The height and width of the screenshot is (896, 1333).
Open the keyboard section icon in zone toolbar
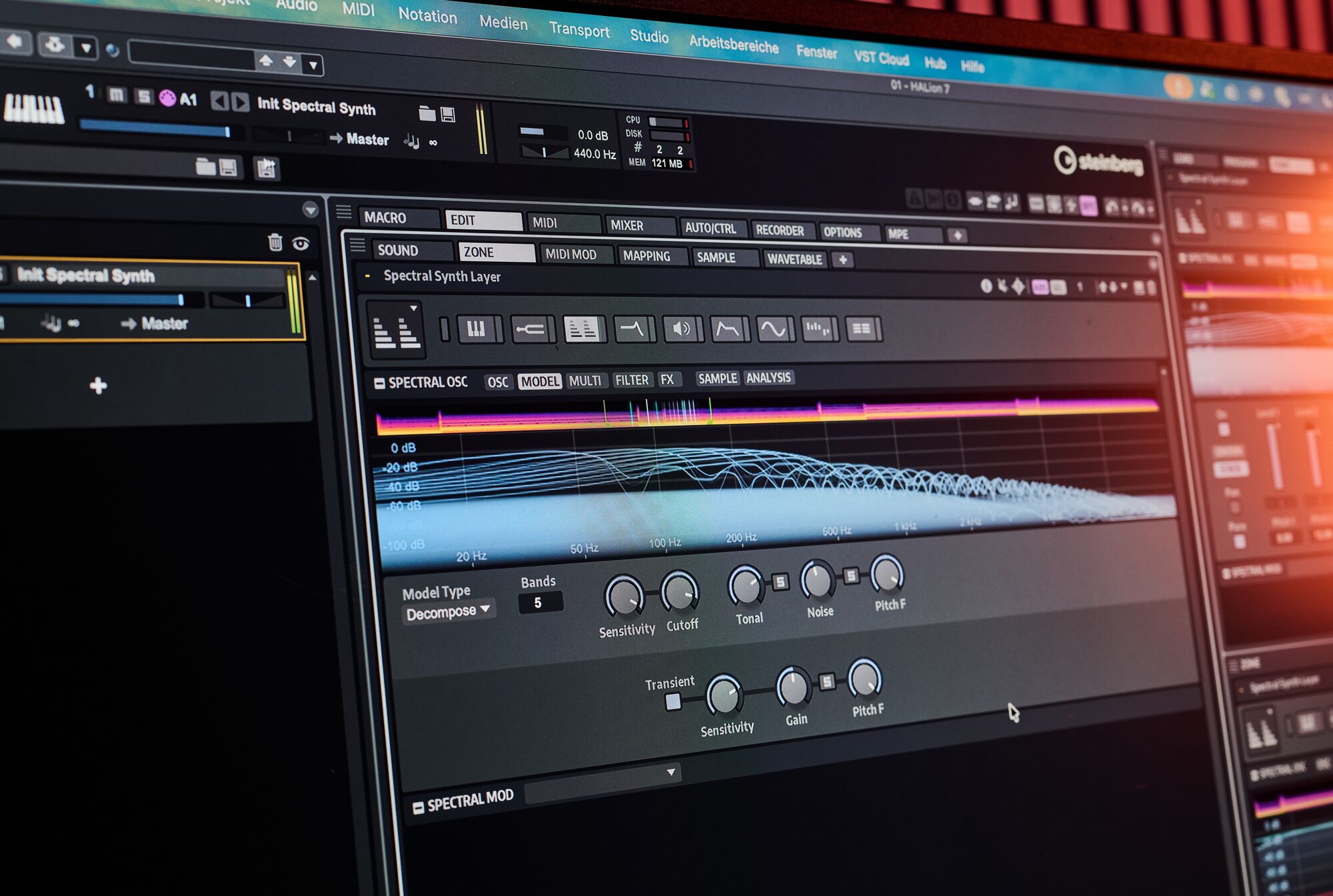476,328
